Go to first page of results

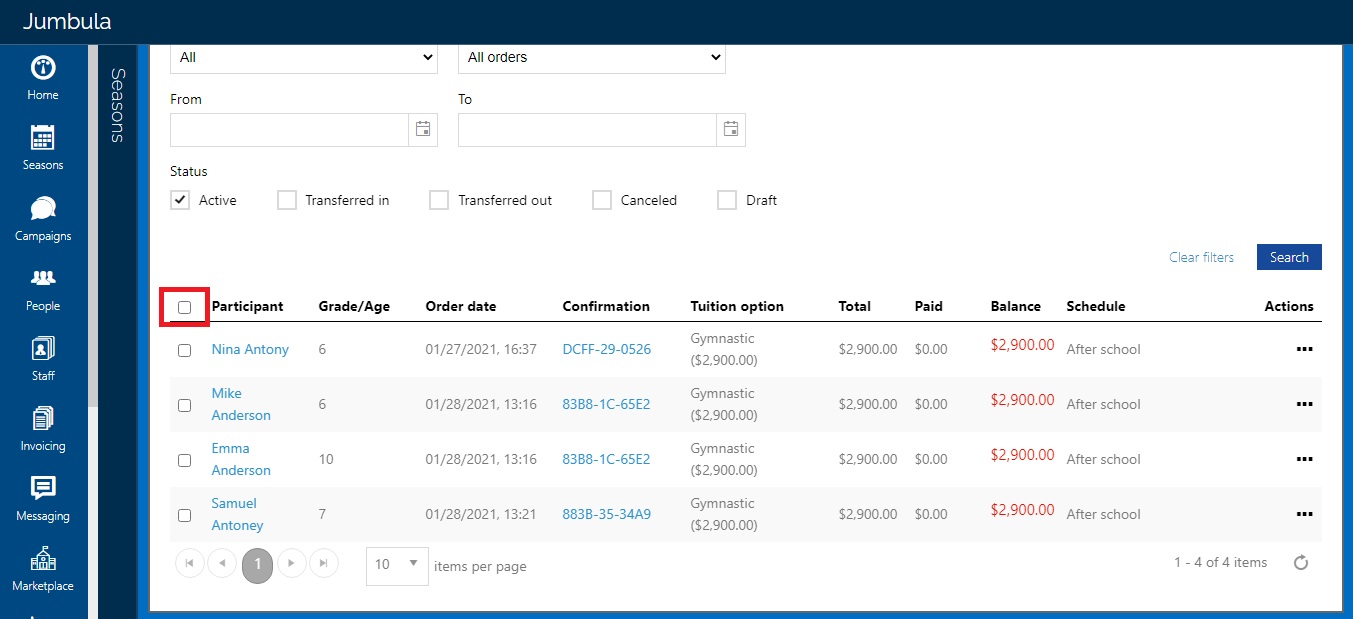click(x=190, y=563)
